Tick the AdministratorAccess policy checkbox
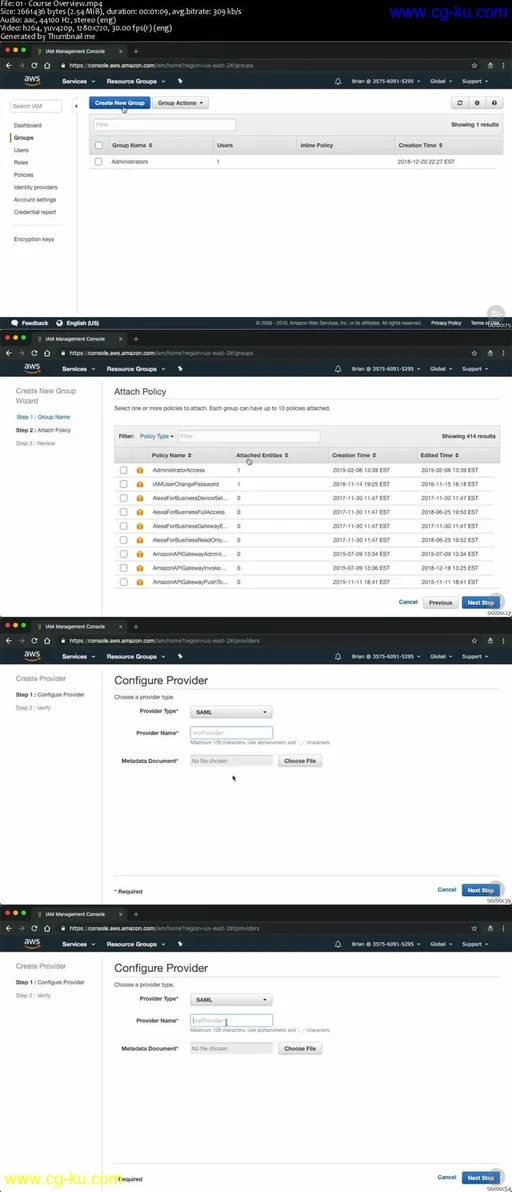The image size is (512, 1192). tap(123, 471)
